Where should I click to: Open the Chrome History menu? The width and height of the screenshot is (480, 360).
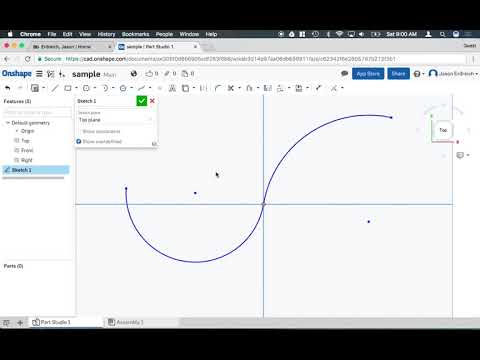click(106, 34)
